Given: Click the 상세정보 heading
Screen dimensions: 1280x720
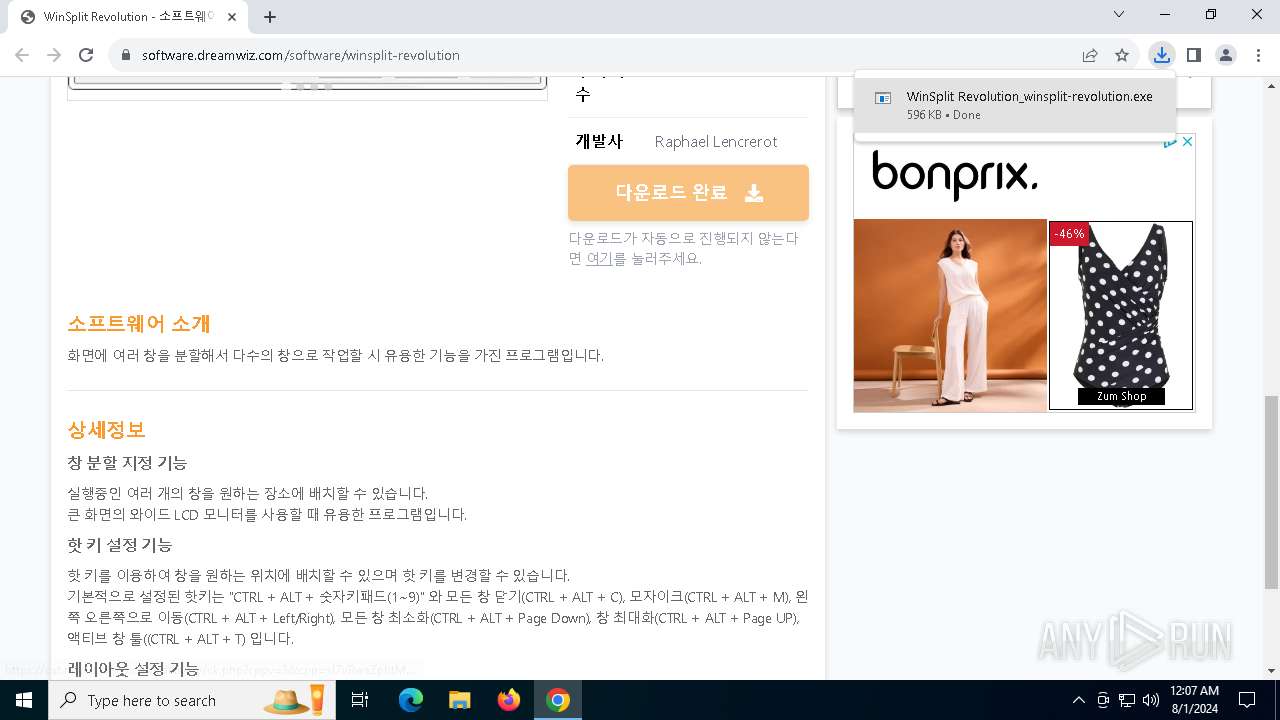Looking at the screenshot, I should pyautogui.click(x=106, y=430).
